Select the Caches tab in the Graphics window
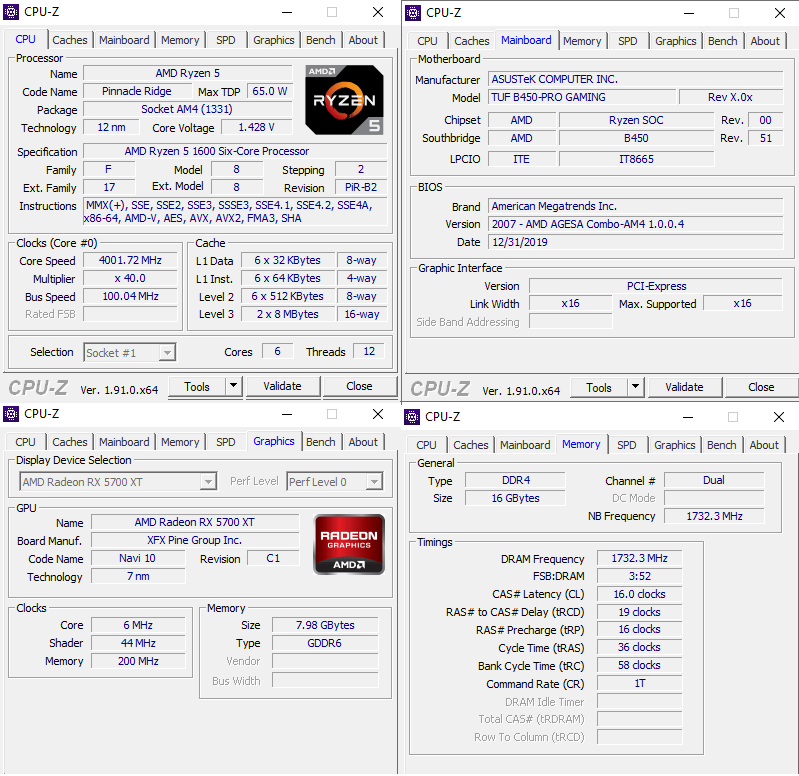The width and height of the screenshot is (799, 776). click(70, 442)
